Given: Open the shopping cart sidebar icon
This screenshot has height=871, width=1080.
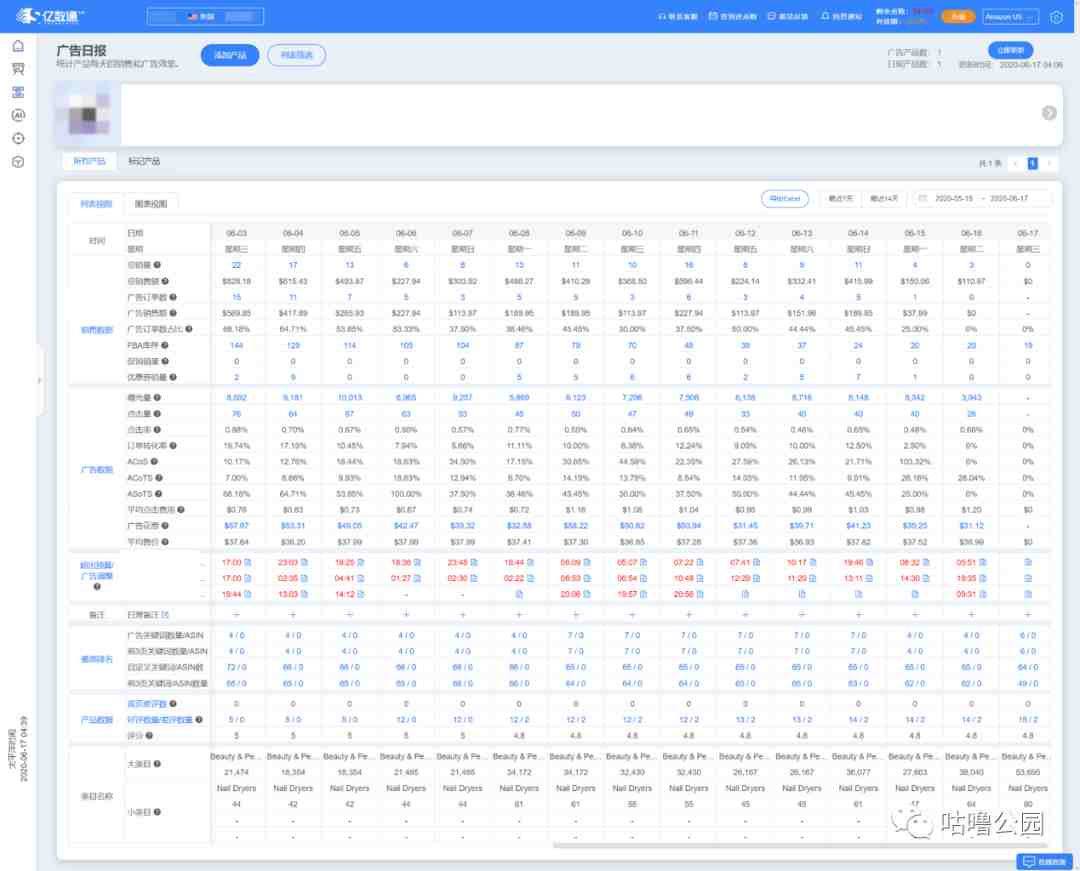Looking at the screenshot, I should (x=19, y=69).
